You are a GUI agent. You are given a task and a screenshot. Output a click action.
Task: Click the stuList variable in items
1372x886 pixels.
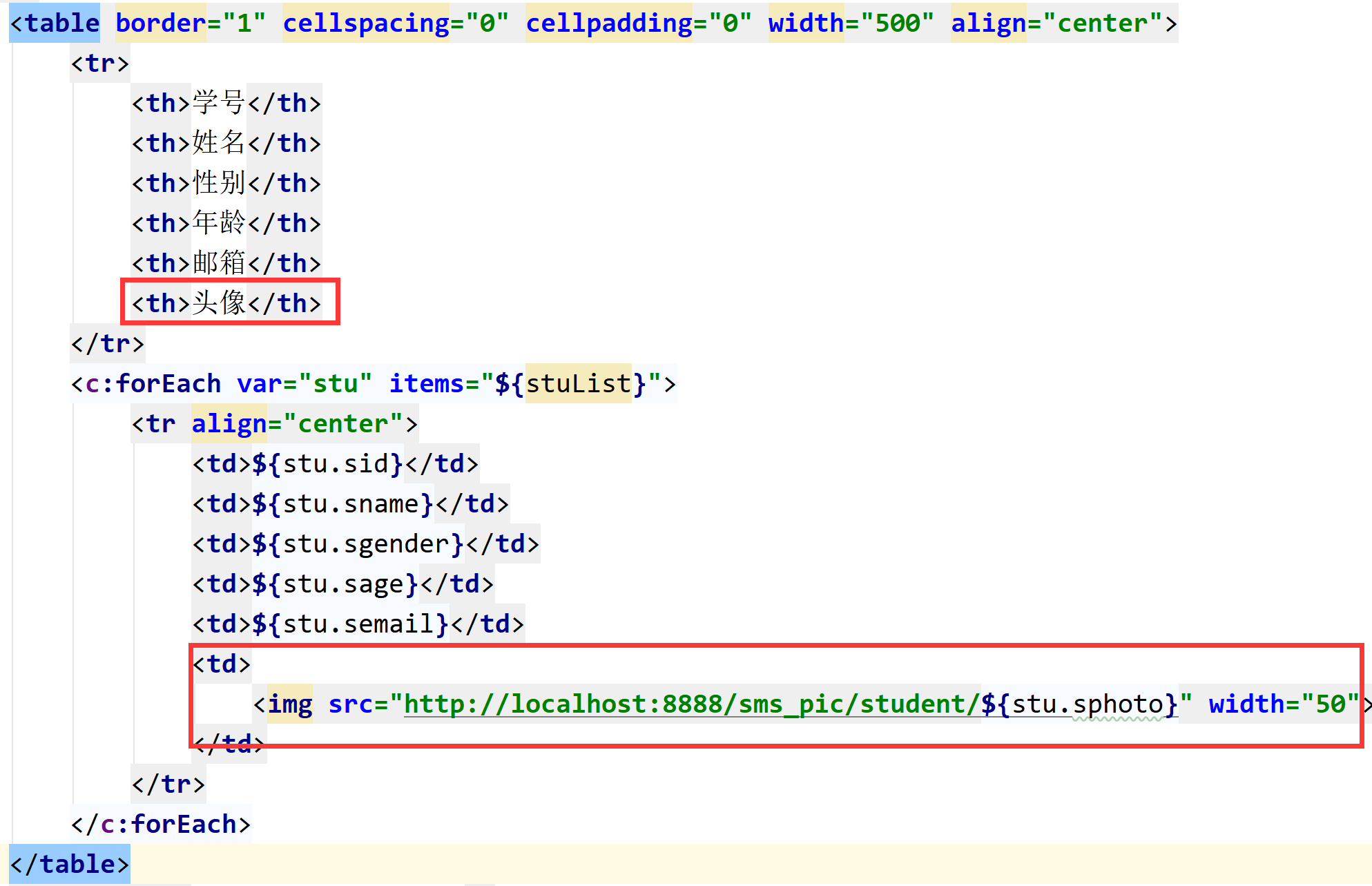tap(579, 383)
